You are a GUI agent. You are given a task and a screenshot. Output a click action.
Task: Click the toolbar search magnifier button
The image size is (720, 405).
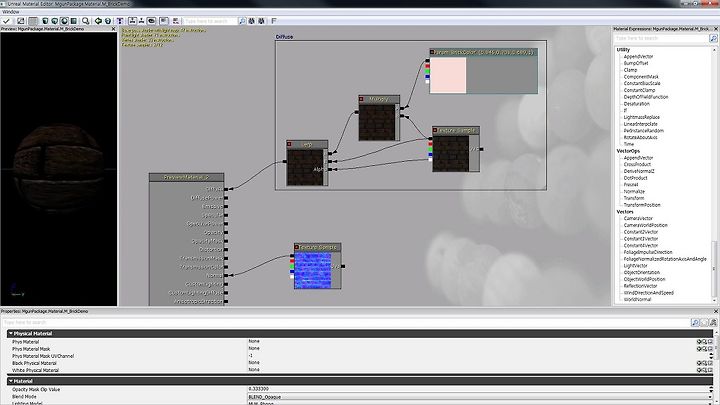pos(242,21)
